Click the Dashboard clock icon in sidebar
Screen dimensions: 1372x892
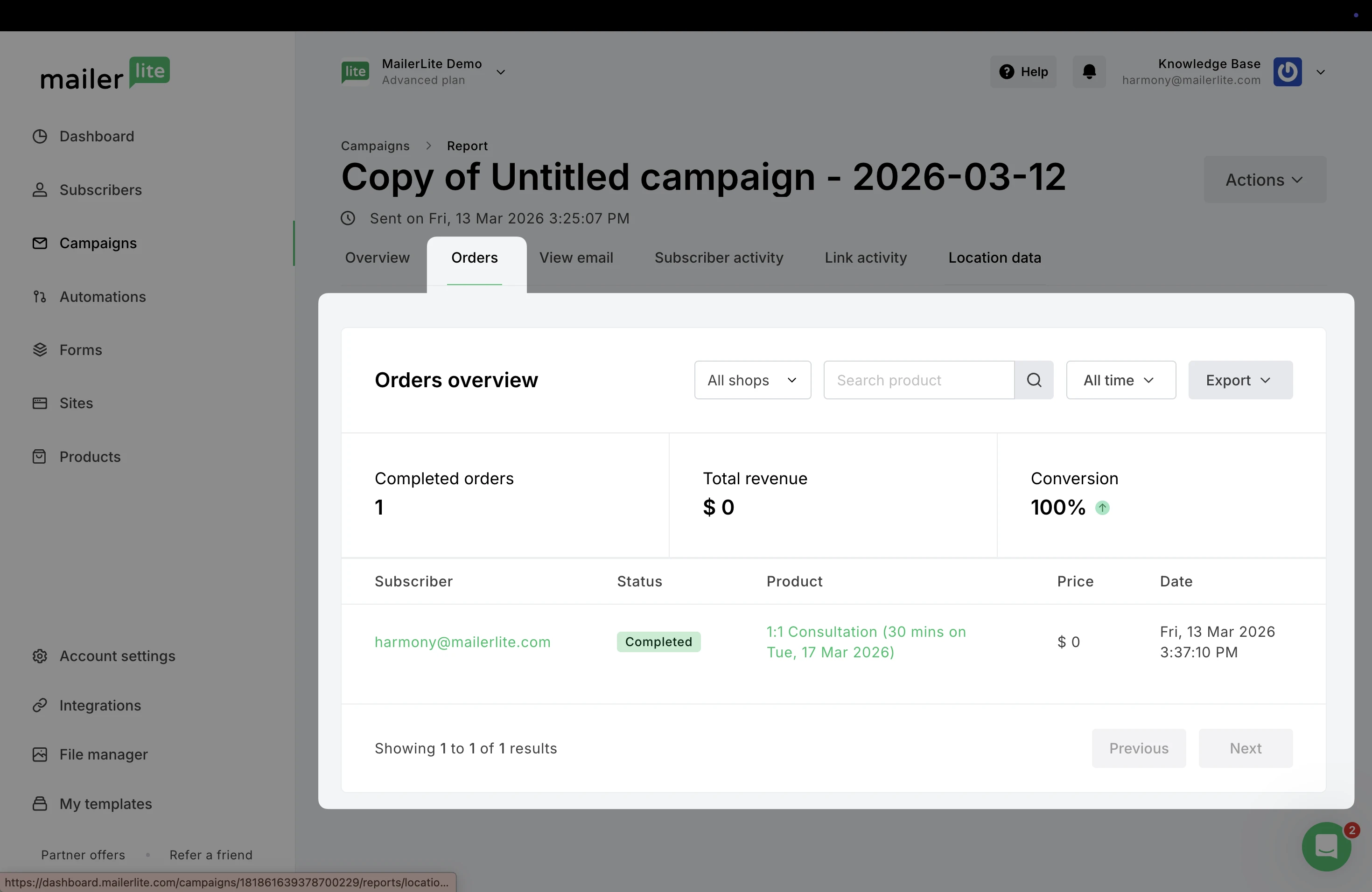coord(40,137)
